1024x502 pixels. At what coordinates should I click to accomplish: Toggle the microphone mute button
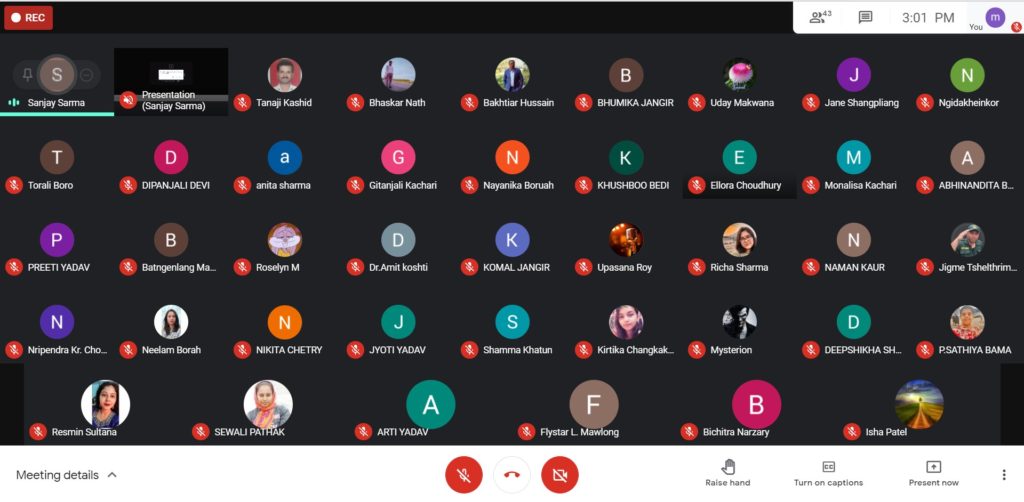click(464, 475)
